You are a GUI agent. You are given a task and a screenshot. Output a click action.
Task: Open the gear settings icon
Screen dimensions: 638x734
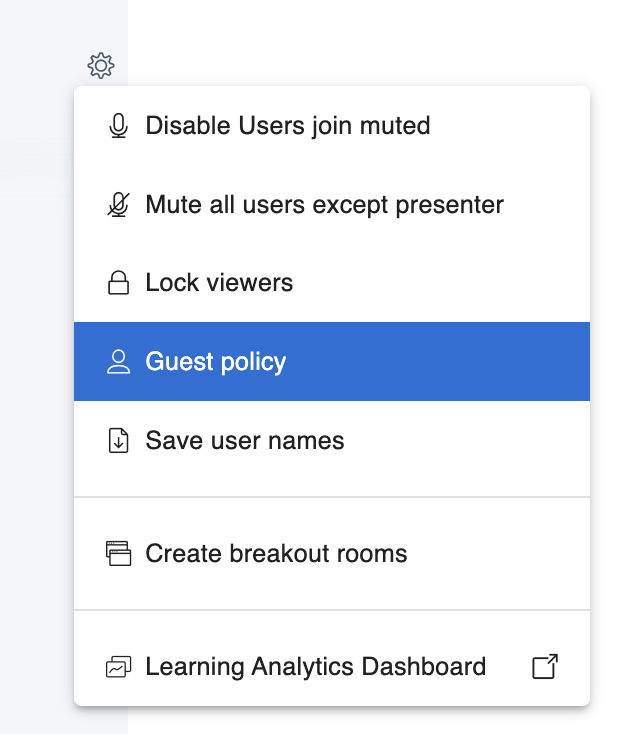click(101, 66)
